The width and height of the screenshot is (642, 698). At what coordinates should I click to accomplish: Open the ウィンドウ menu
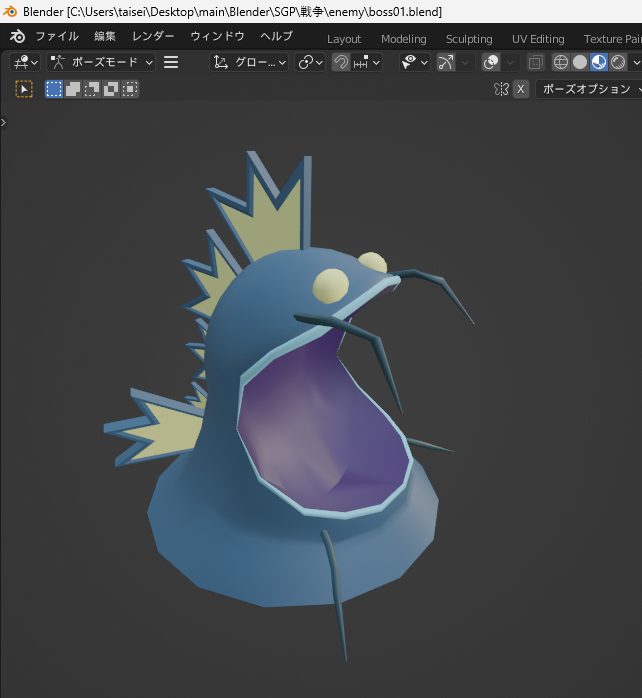(x=217, y=36)
